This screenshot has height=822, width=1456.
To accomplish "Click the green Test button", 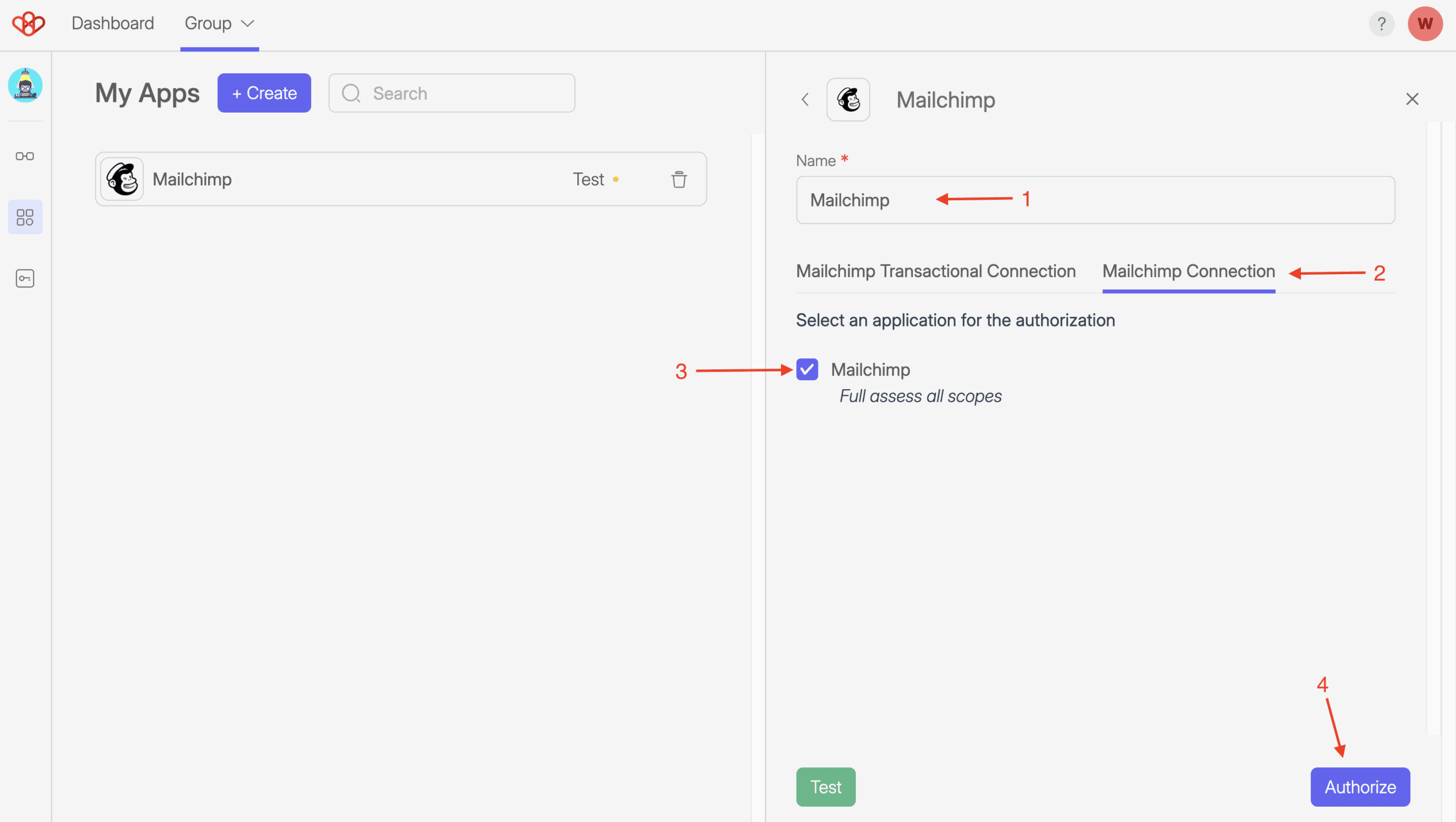I will tap(826, 787).
